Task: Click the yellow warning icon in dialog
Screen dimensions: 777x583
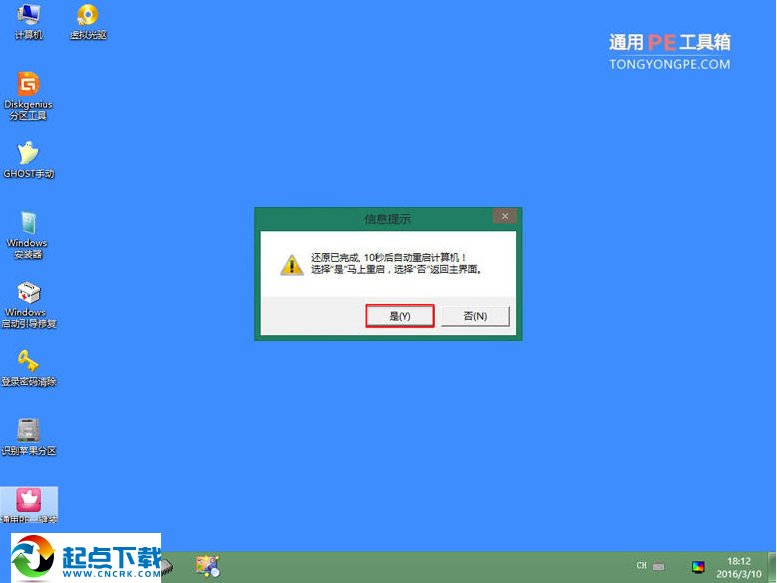Action: [292, 265]
